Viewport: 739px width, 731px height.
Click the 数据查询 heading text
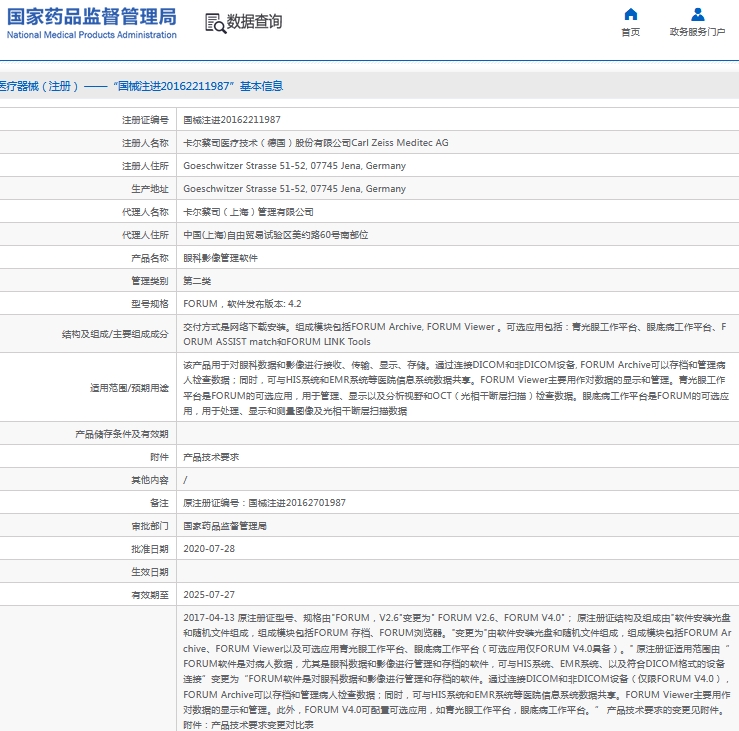click(x=255, y=22)
